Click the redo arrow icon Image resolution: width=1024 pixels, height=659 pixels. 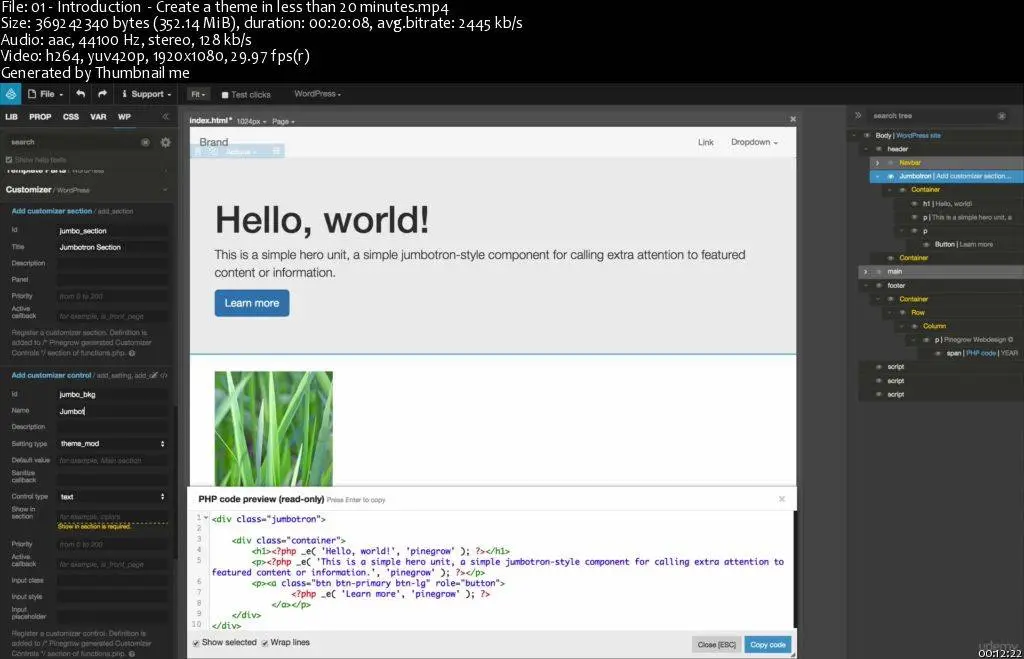pos(102,94)
